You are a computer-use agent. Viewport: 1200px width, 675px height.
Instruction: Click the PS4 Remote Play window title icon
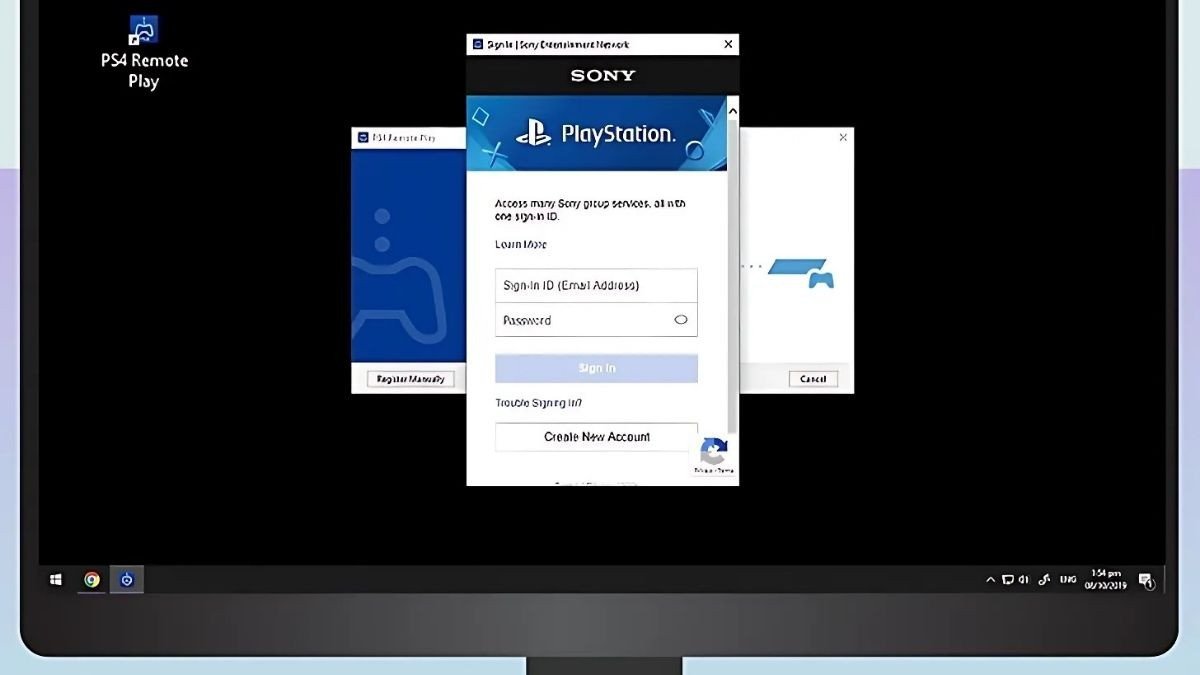coord(363,138)
